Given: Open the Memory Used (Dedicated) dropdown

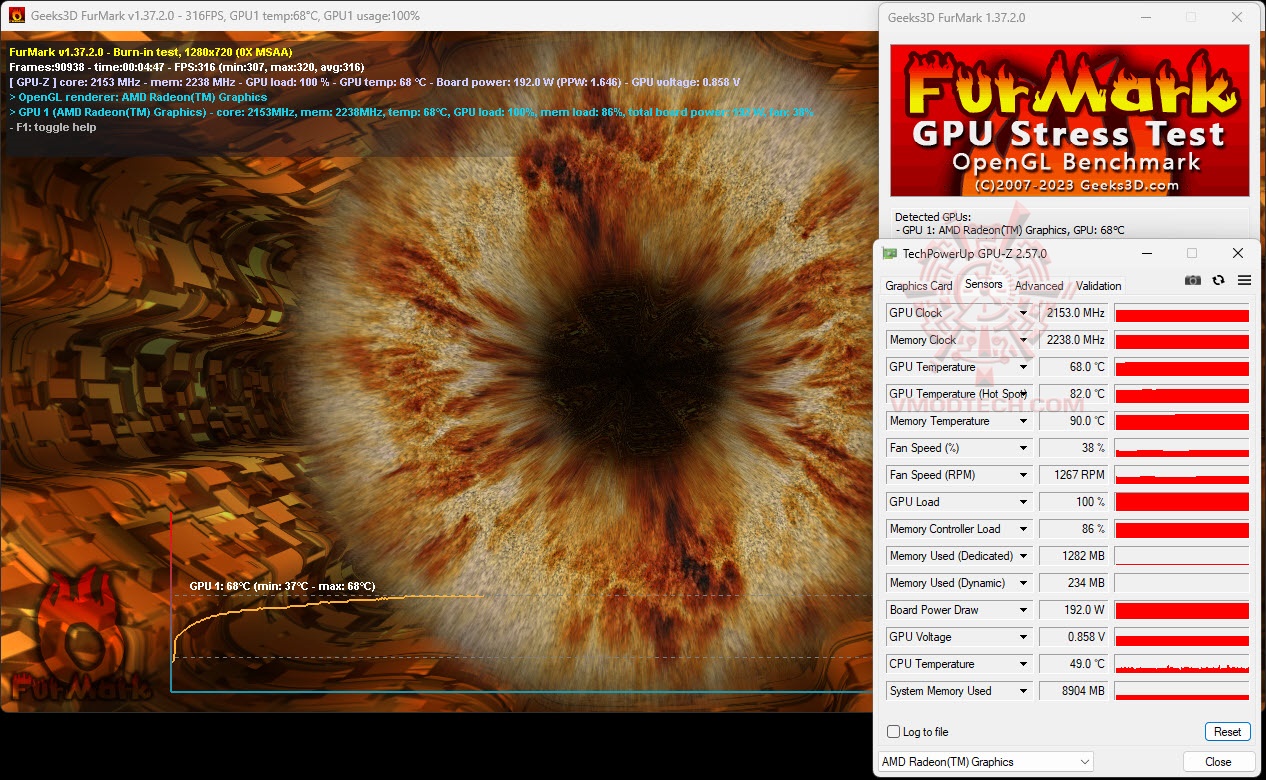Looking at the screenshot, I should [1023, 556].
